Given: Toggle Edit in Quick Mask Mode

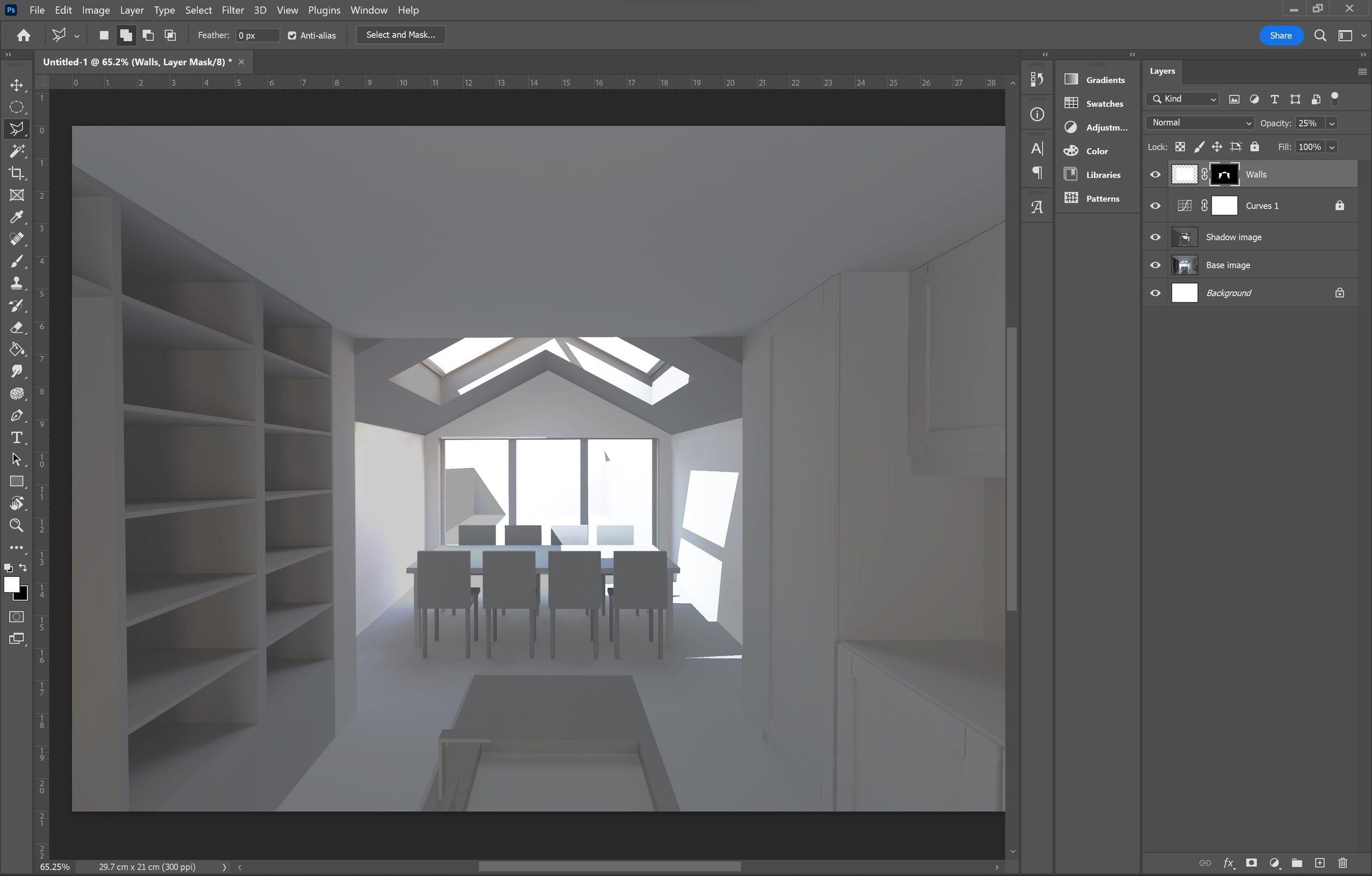Looking at the screenshot, I should click(16, 617).
